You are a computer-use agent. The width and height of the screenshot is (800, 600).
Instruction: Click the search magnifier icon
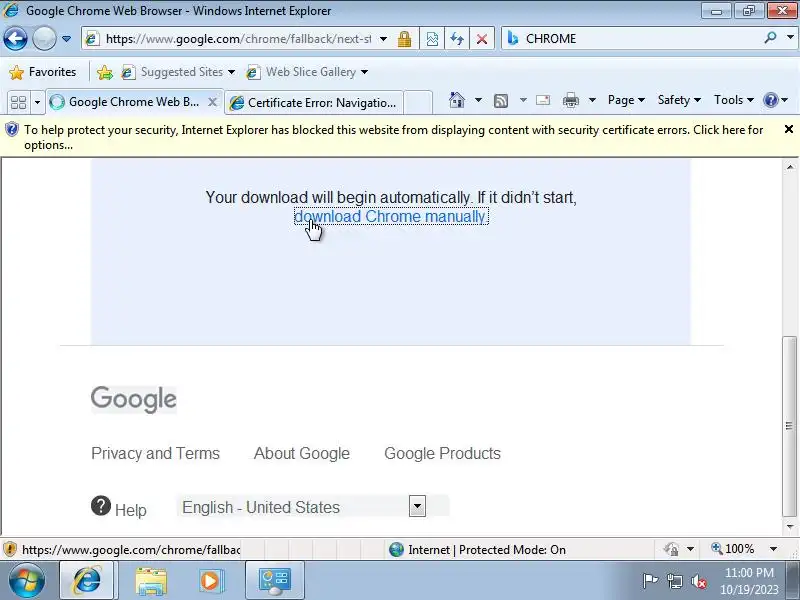770,38
